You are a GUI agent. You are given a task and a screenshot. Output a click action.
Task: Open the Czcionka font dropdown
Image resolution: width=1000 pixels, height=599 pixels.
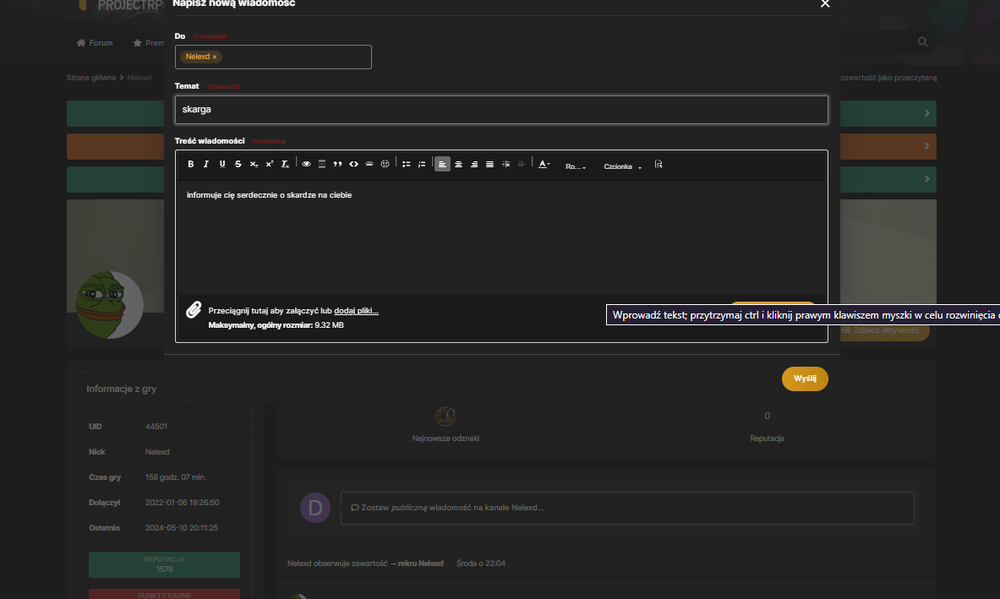point(622,166)
